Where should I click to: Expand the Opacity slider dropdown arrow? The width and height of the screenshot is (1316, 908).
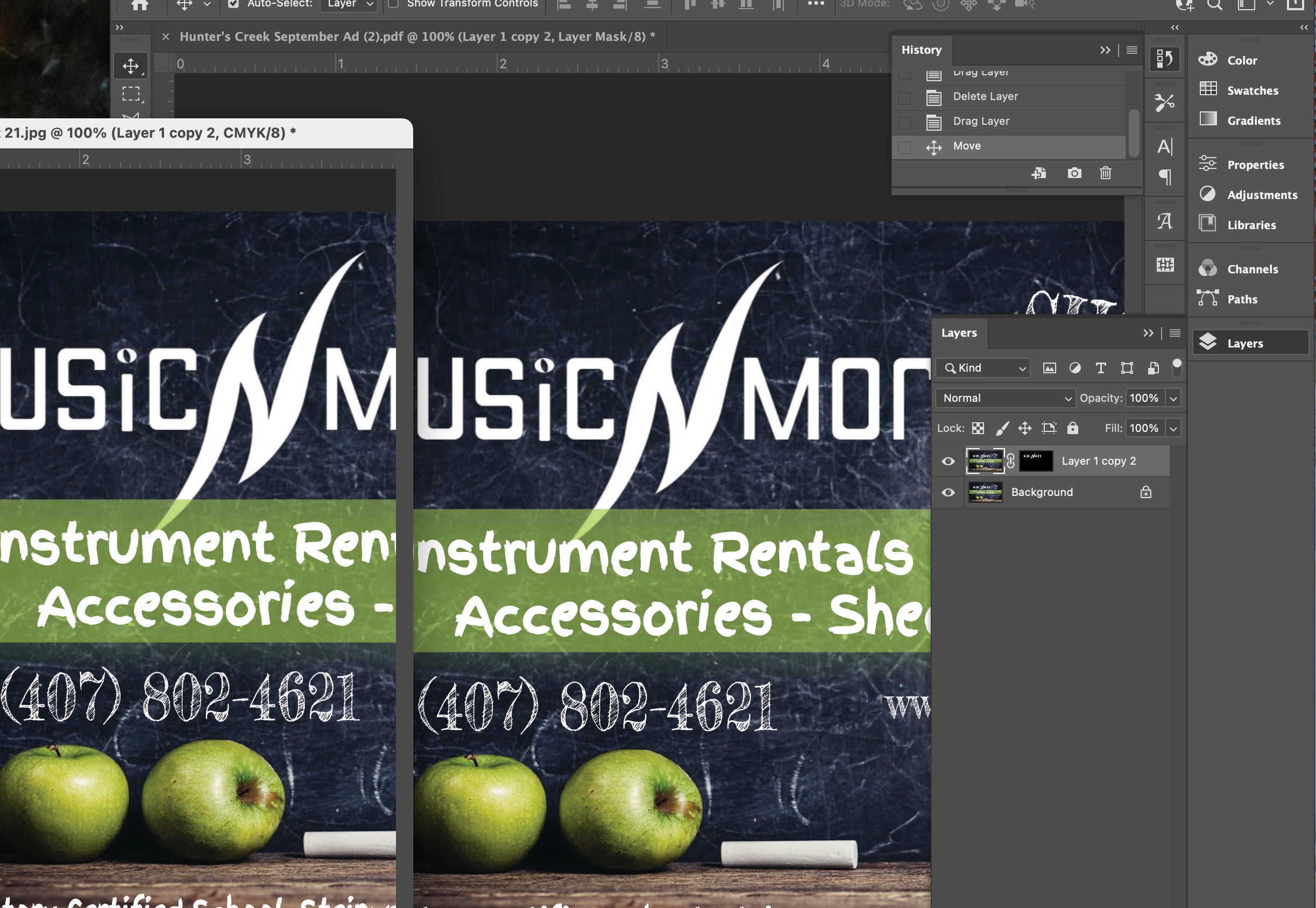pyautogui.click(x=1173, y=398)
